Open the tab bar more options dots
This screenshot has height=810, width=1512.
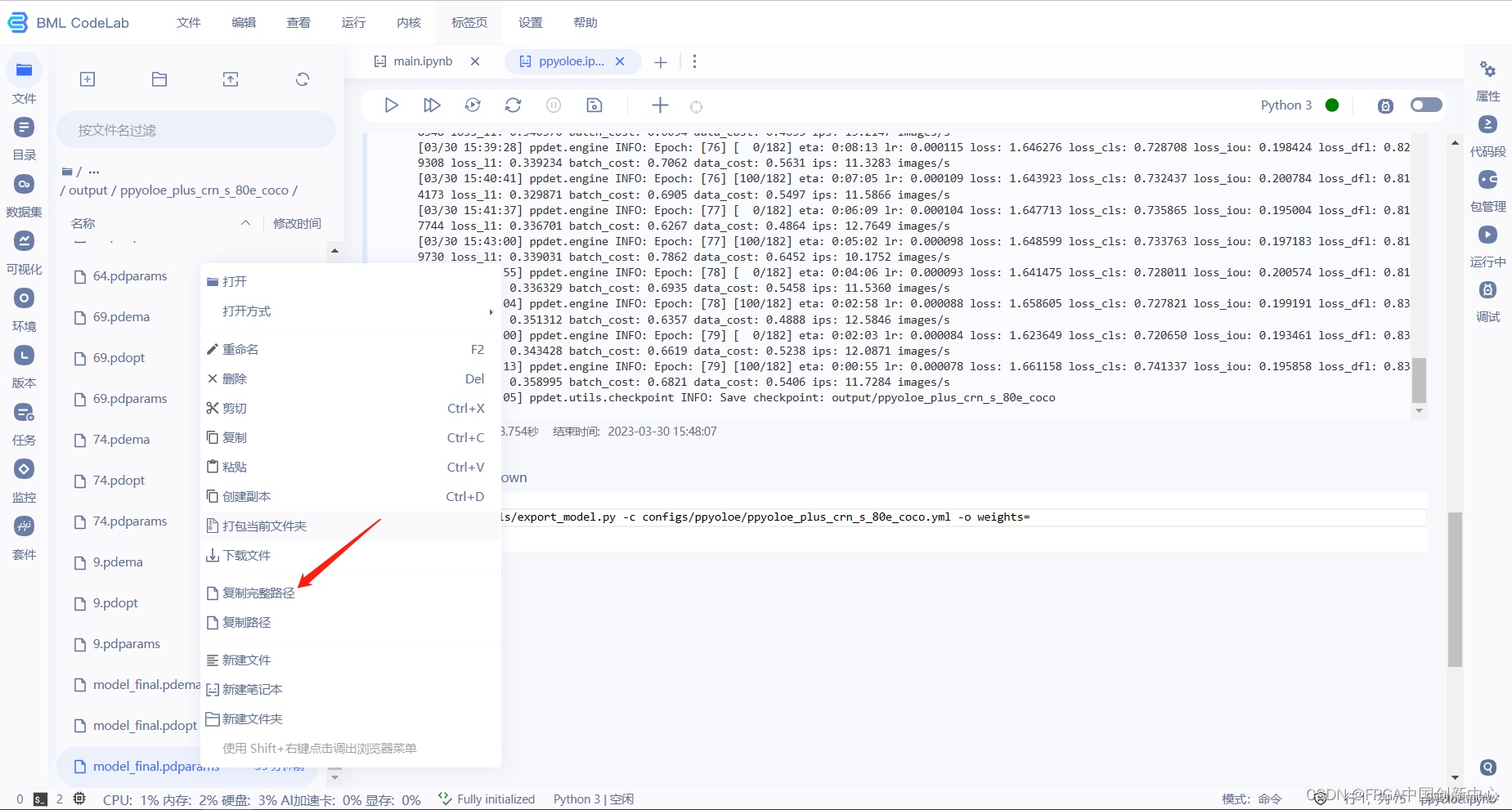(694, 61)
